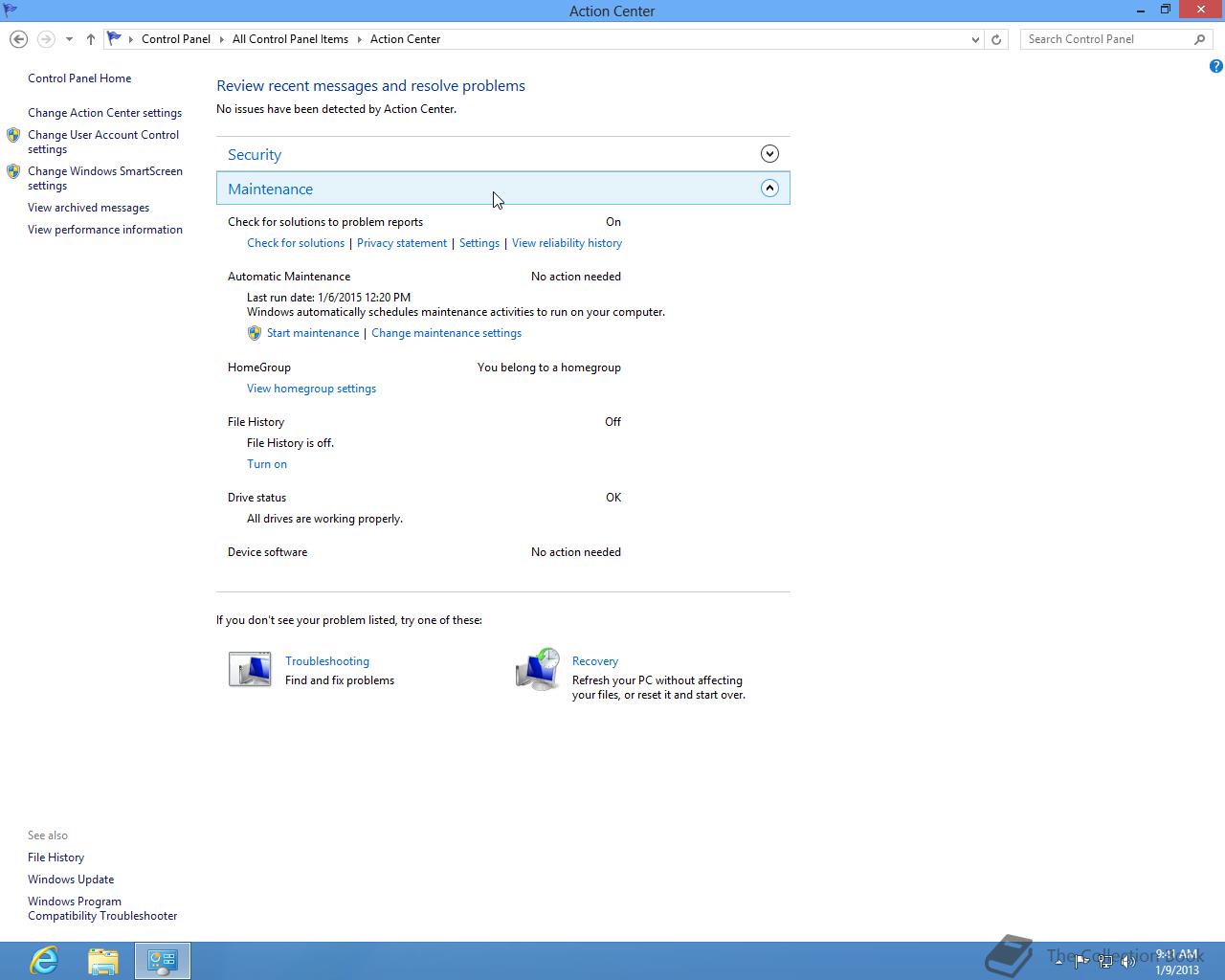Image resolution: width=1225 pixels, height=980 pixels.
Task: Click the Security section heading
Action: click(x=255, y=154)
